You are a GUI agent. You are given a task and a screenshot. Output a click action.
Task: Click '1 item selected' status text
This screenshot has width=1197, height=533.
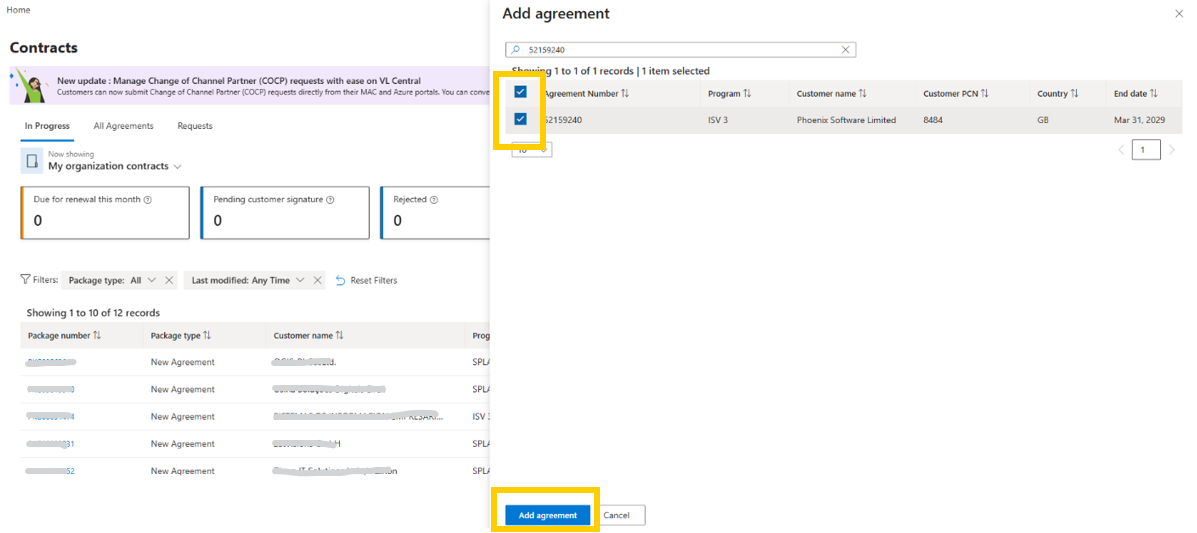click(676, 71)
